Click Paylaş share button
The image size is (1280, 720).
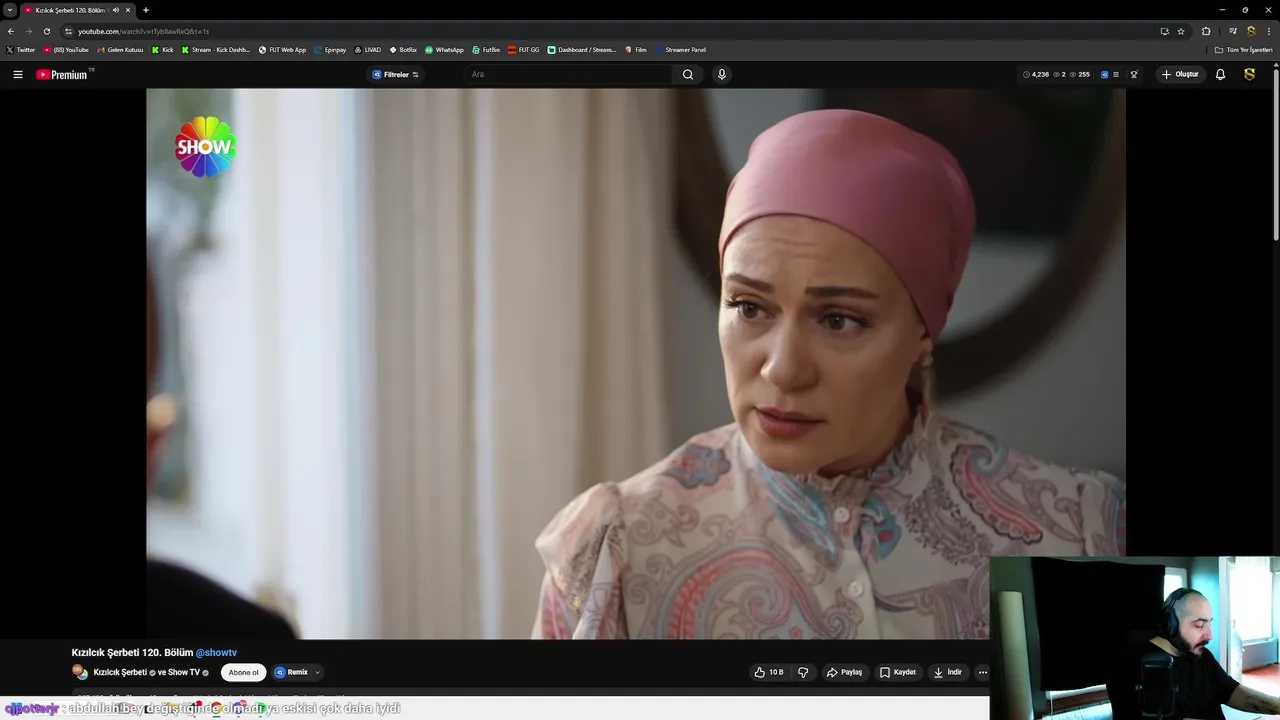(844, 672)
